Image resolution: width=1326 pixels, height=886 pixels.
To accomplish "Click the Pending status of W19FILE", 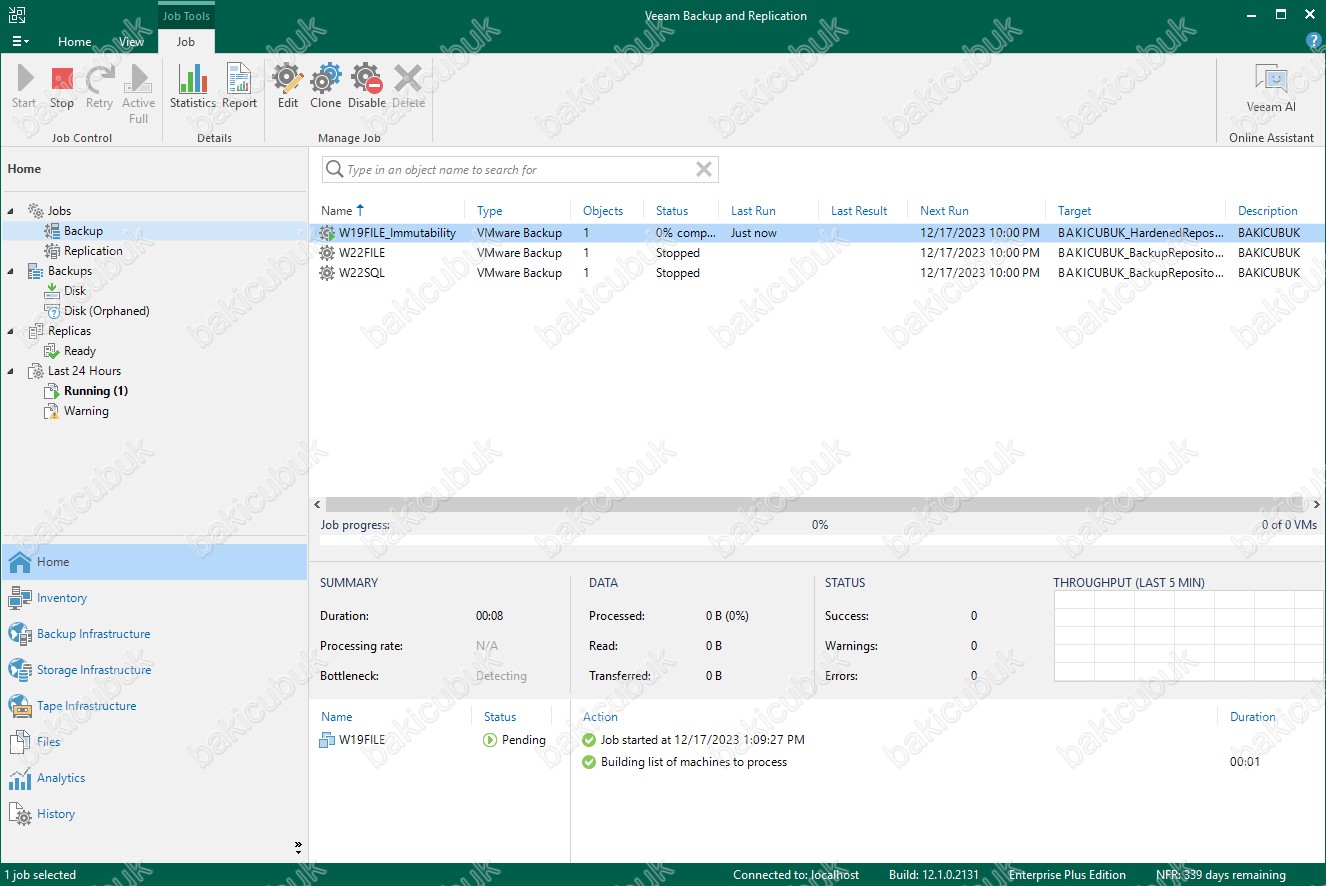I will tap(515, 740).
